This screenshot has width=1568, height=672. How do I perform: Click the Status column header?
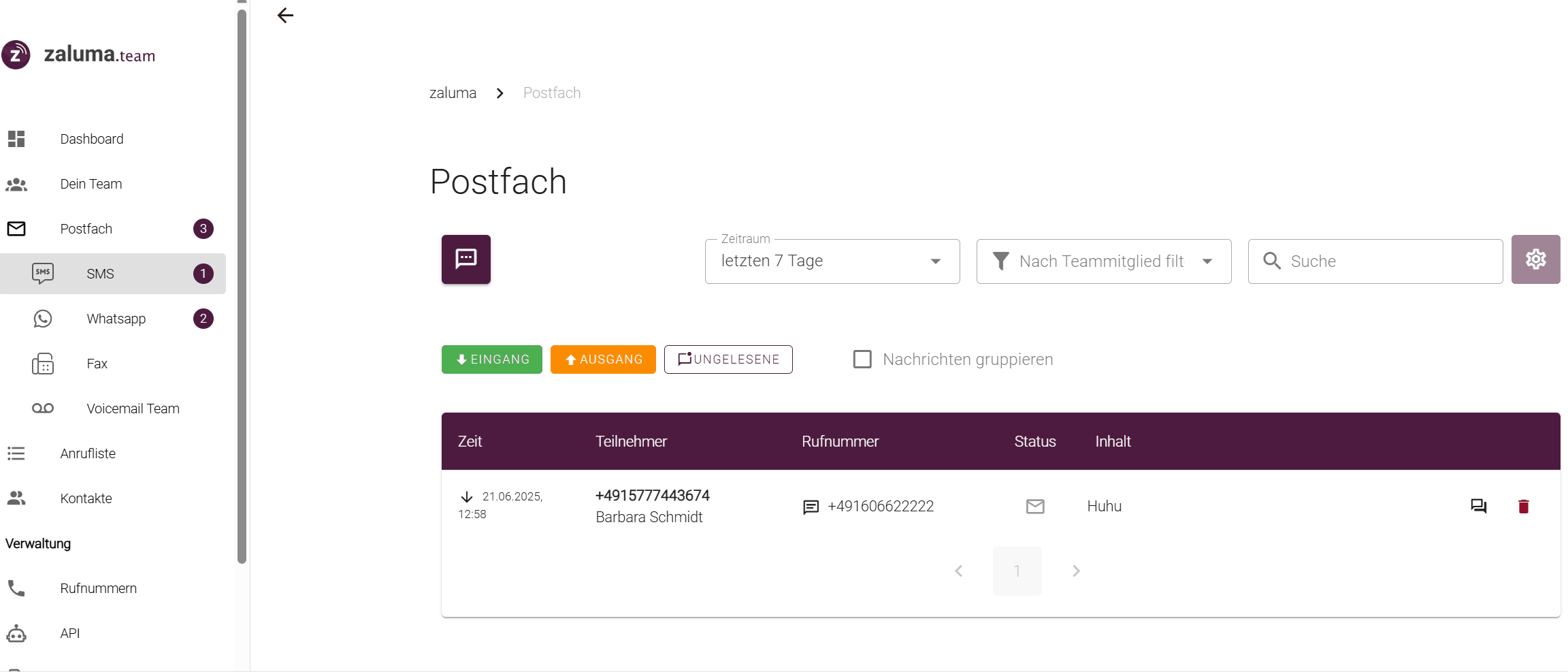click(1035, 442)
